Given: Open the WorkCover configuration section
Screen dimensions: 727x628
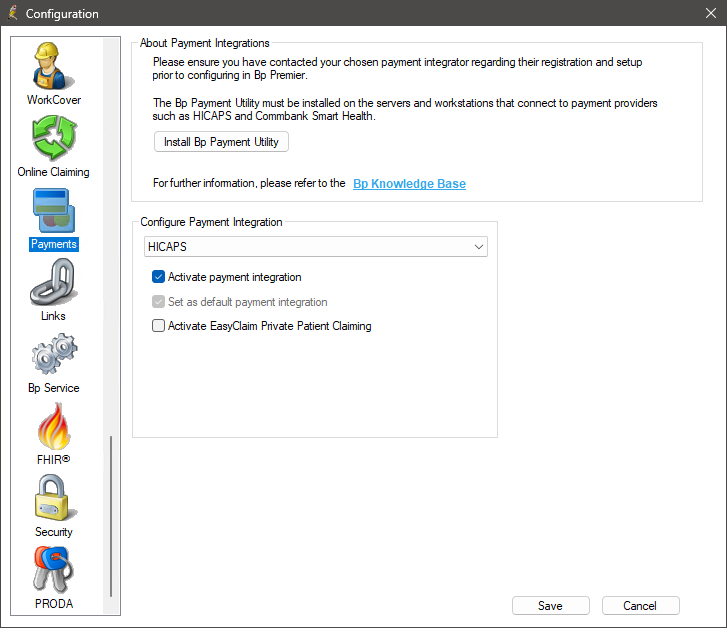Looking at the screenshot, I should [x=54, y=73].
